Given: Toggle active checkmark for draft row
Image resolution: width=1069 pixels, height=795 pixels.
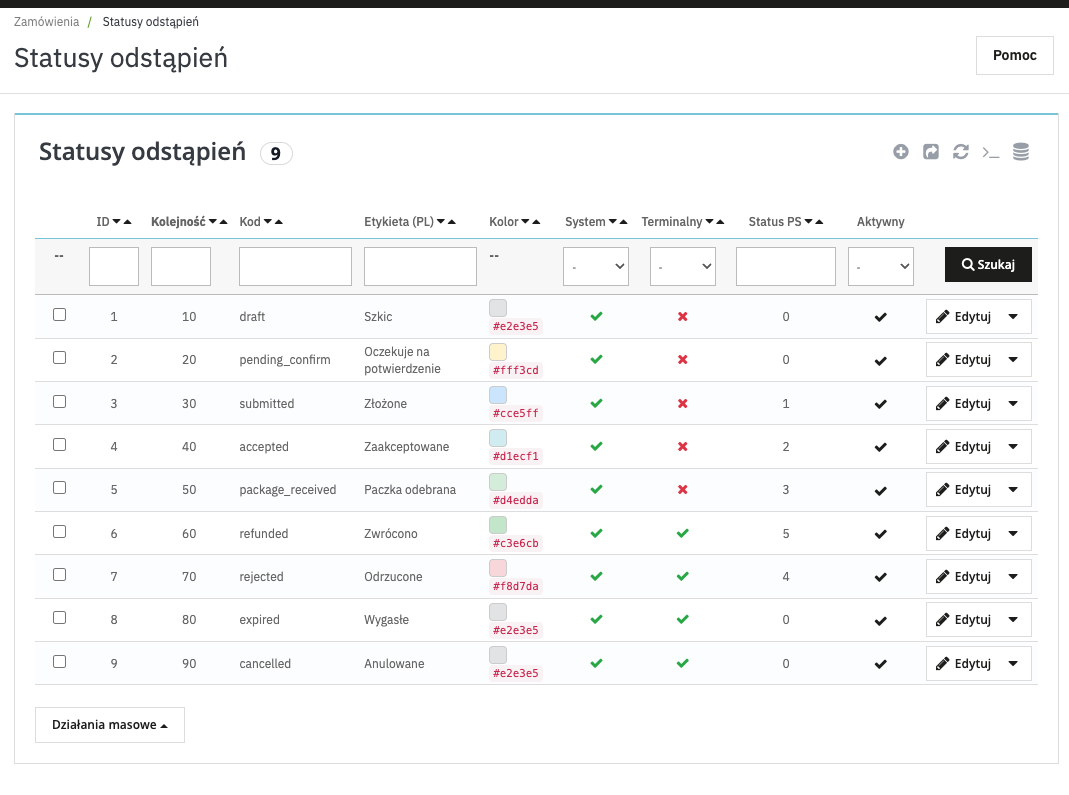Looking at the screenshot, I should [881, 317].
